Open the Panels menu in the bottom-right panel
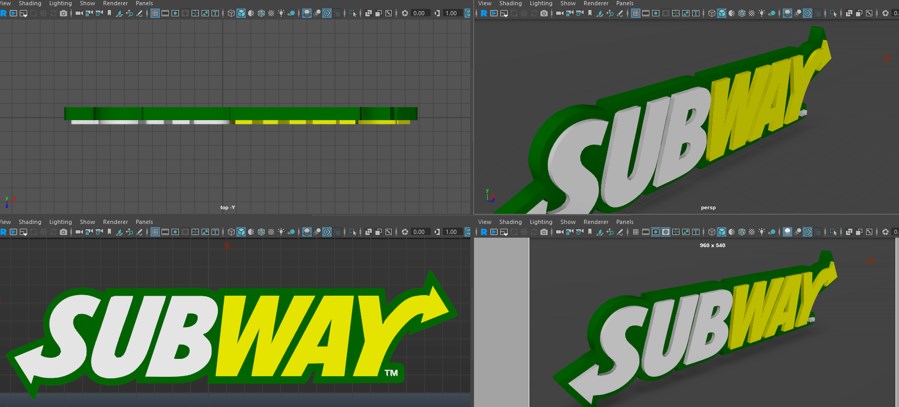This screenshot has width=899, height=407. click(x=624, y=221)
